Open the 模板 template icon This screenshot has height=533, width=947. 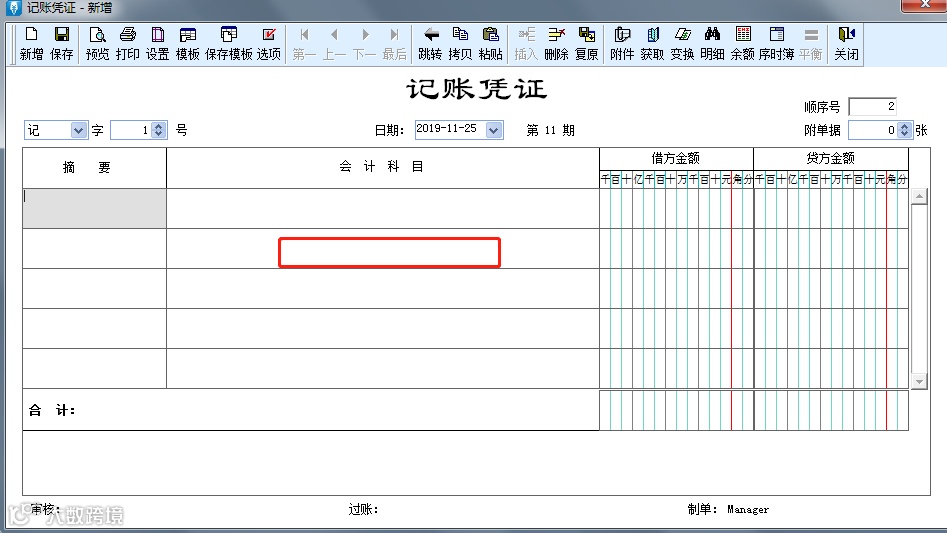tap(187, 43)
